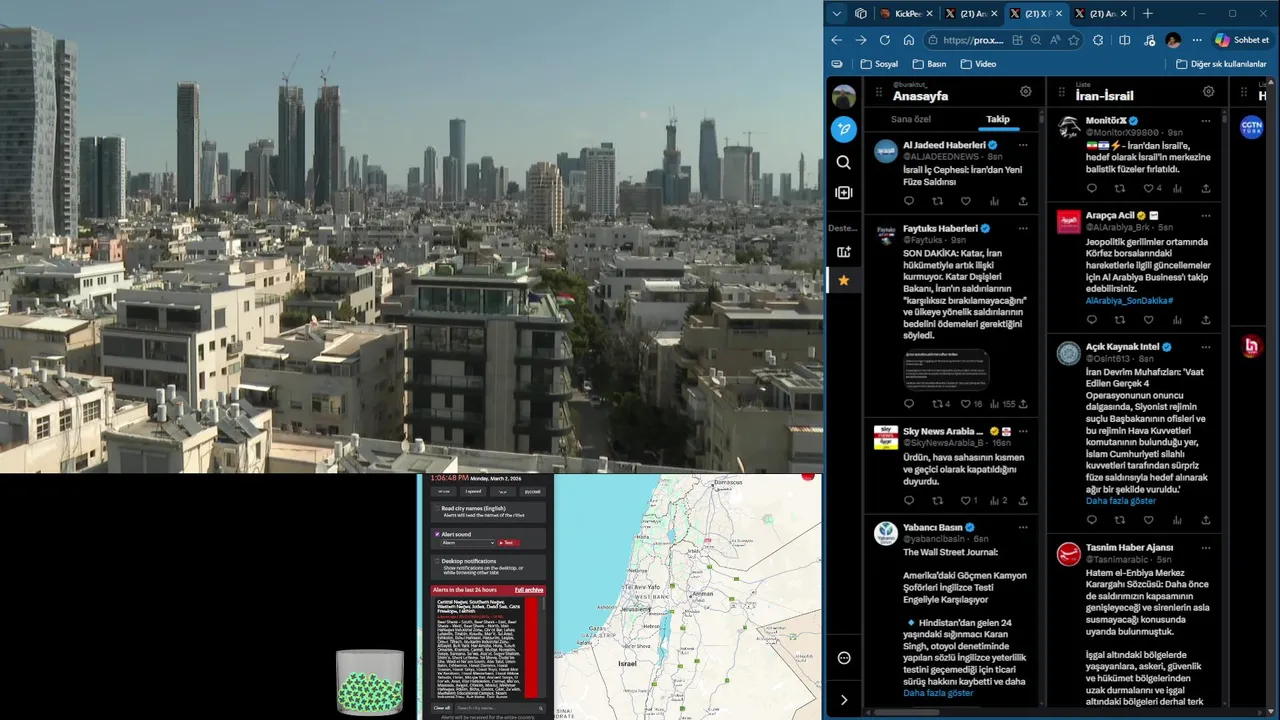Open settings for the Anasayfa column
The height and width of the screenshot is (720, 1280).
pyautogui.click(x=1026, y=92)
